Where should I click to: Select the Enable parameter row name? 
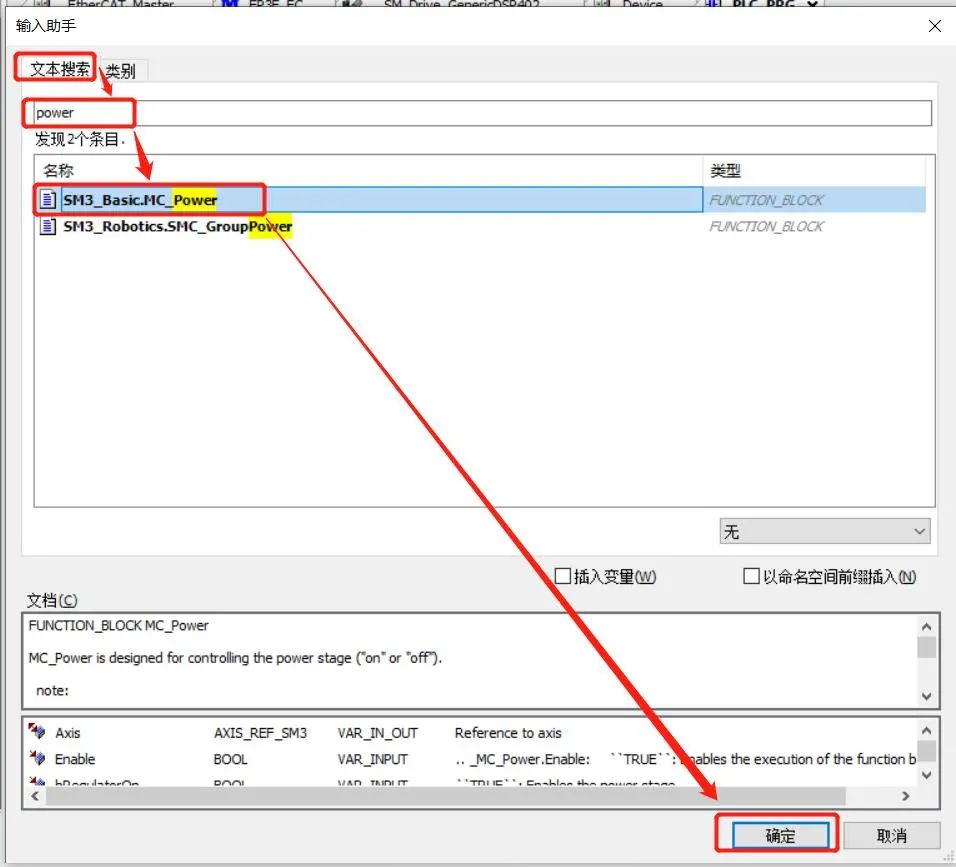pos(75,760)
